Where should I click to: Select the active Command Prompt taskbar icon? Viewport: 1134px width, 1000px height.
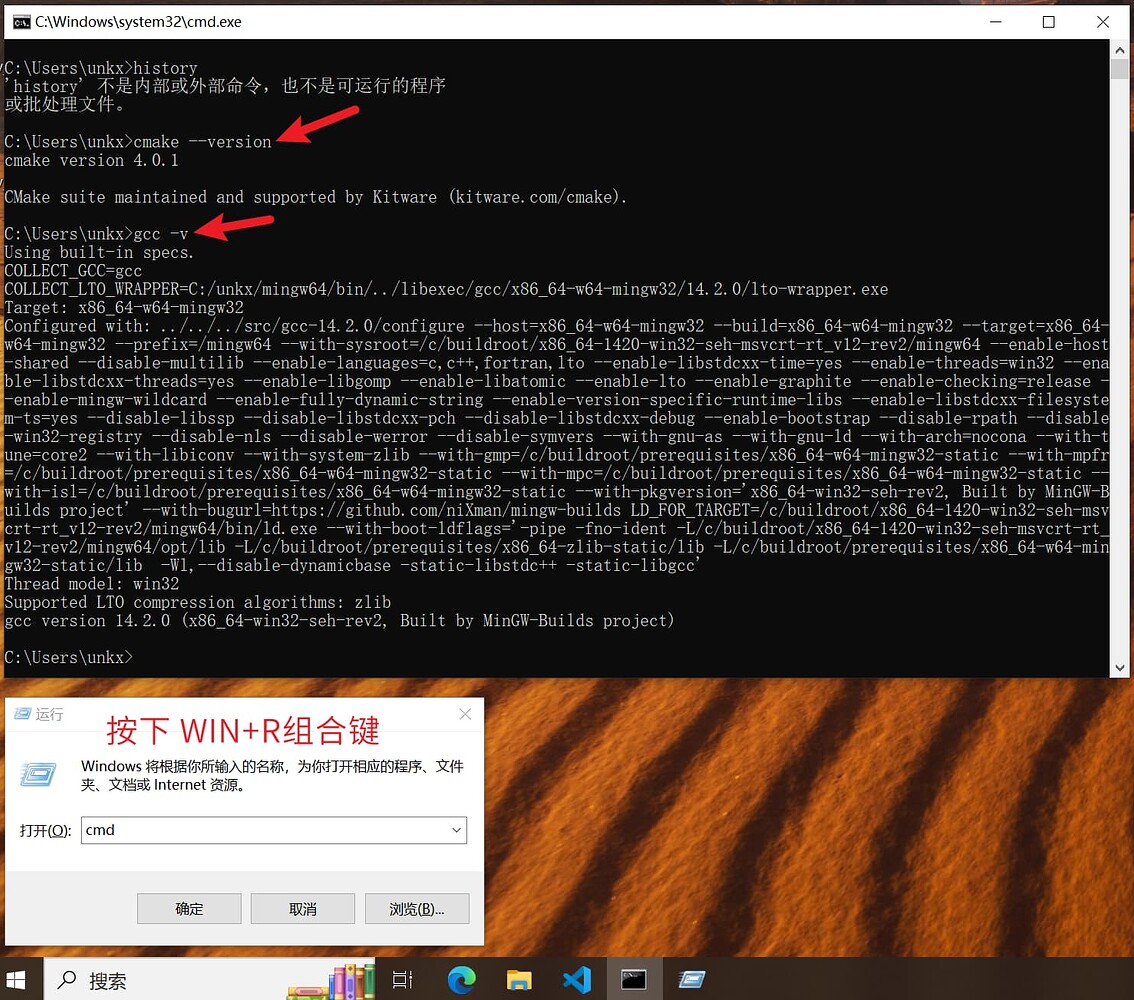[633, 980]
